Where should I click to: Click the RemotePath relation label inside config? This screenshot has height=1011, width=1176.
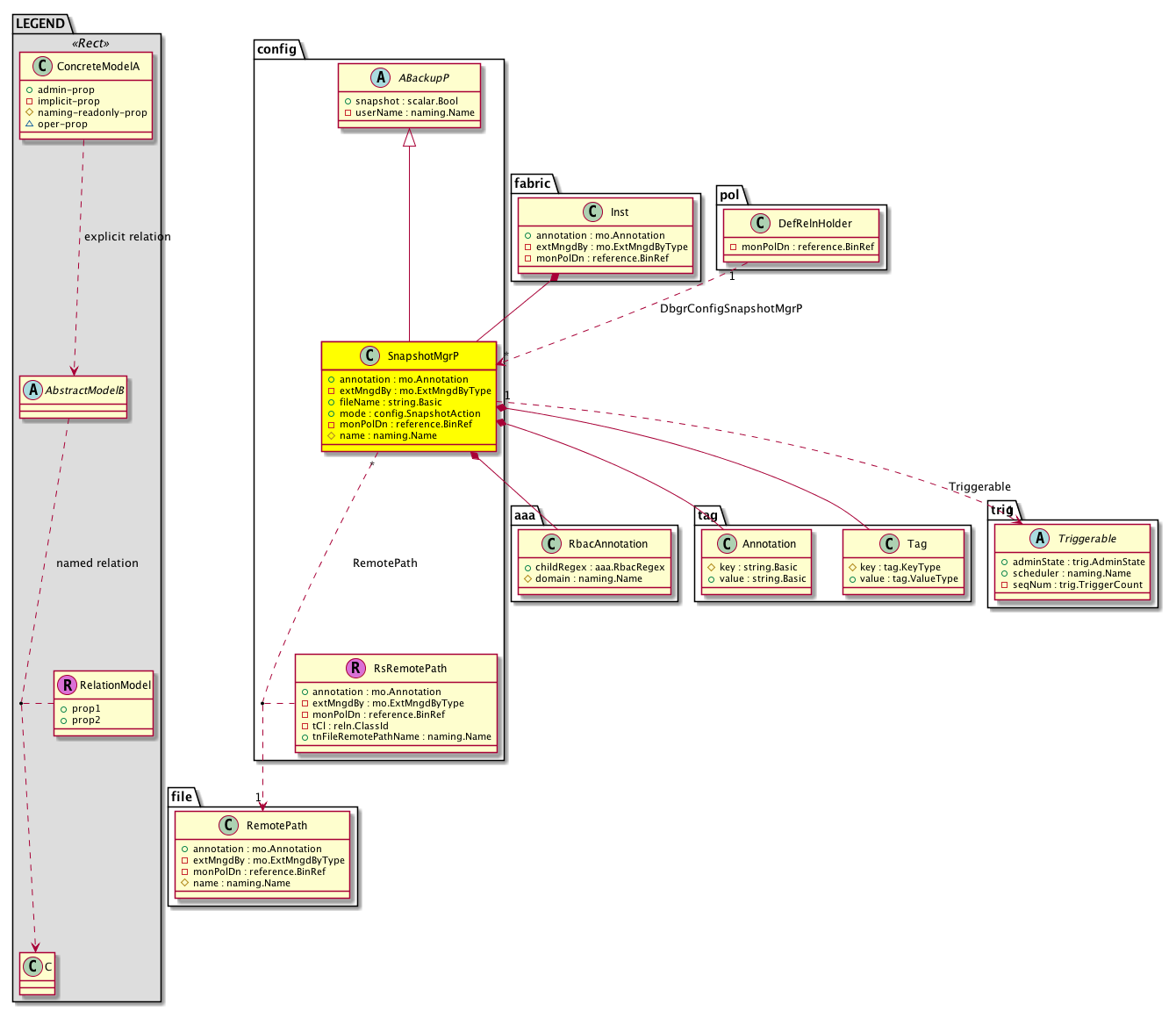pyautogui.click(x=384, y=563)
